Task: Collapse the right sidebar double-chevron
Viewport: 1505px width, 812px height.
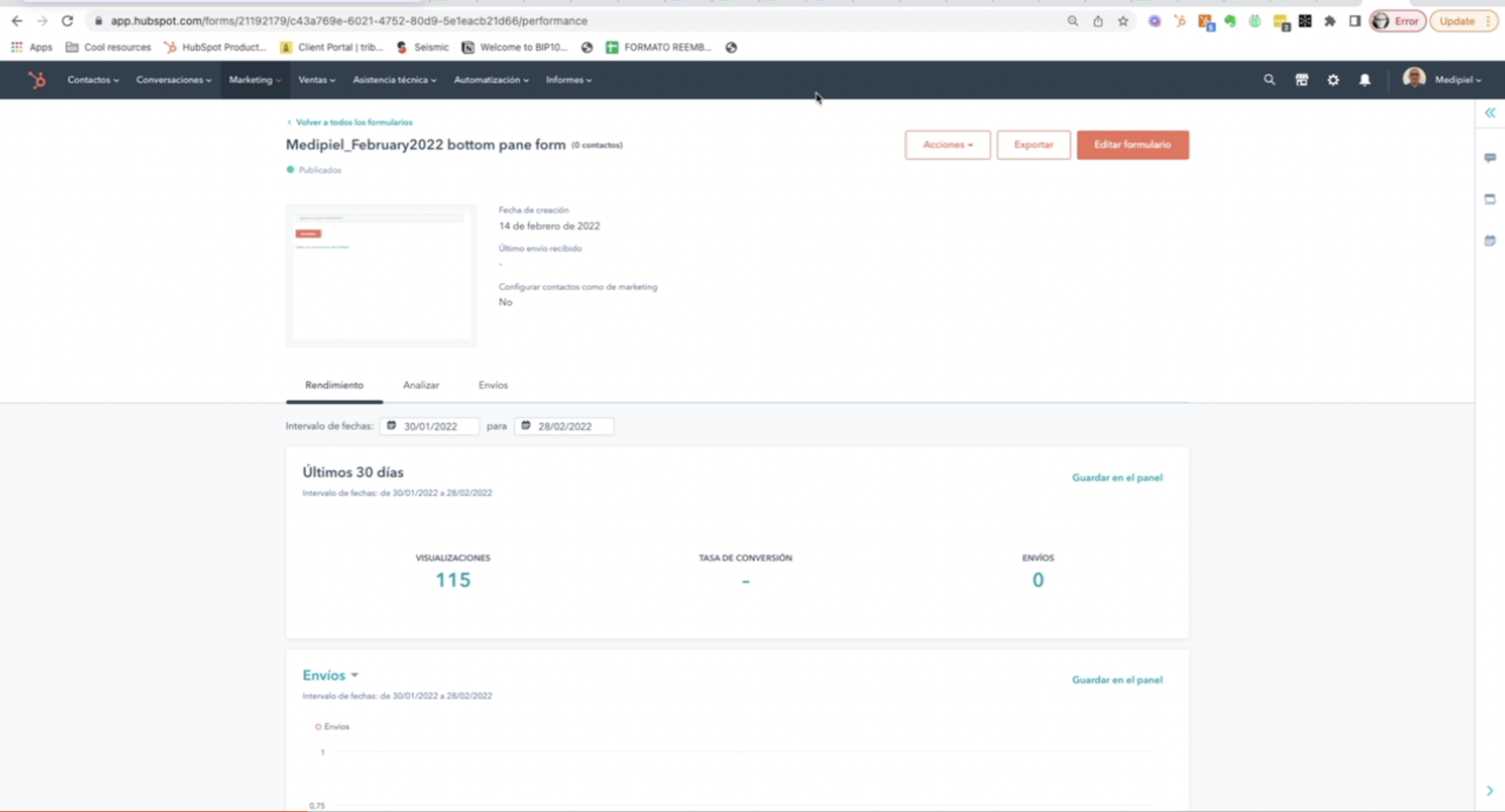Action: tap(1490, 113)
